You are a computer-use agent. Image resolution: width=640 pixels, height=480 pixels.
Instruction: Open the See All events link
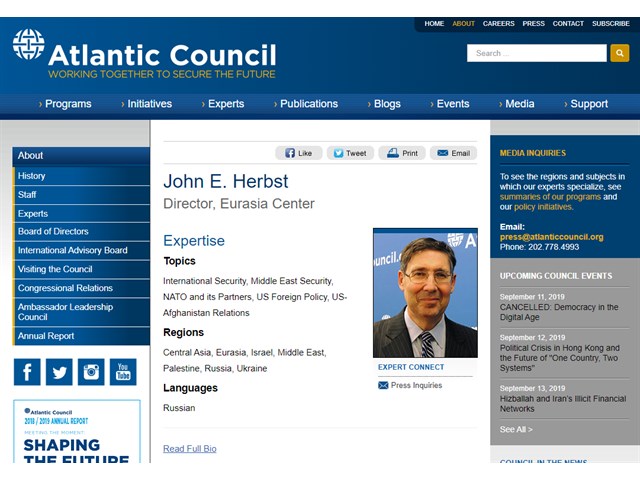pyautogui.click(x=516, y=429)
